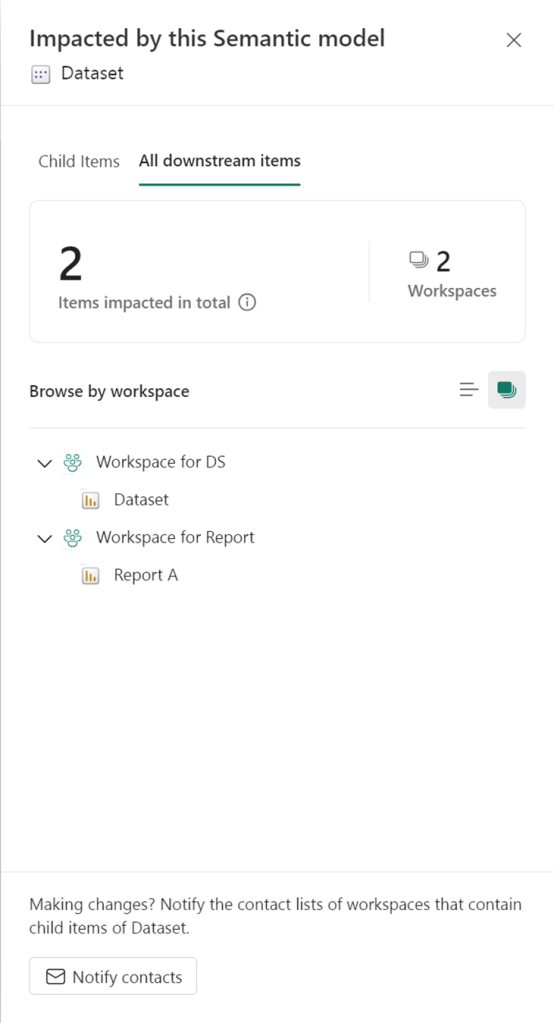Select the Dataset item under Workspace for DS

coord(141,500)
